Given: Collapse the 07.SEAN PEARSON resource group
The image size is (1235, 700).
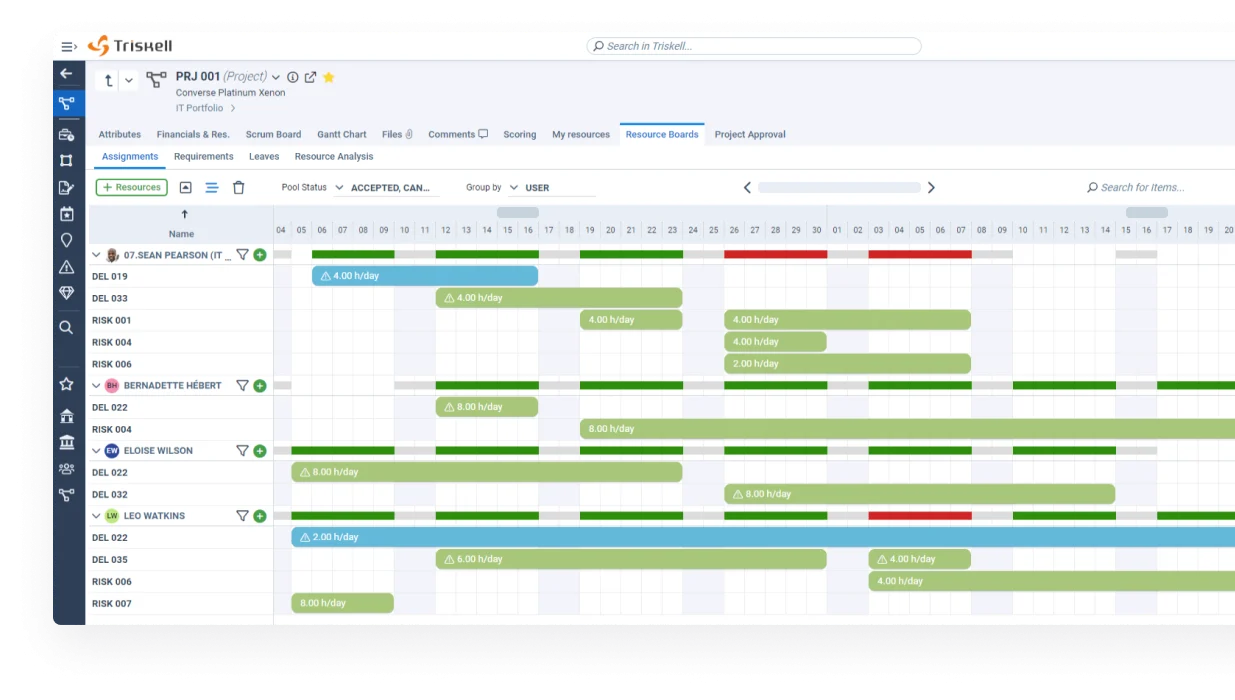Looking at the screenshot, I should point(96,255).
